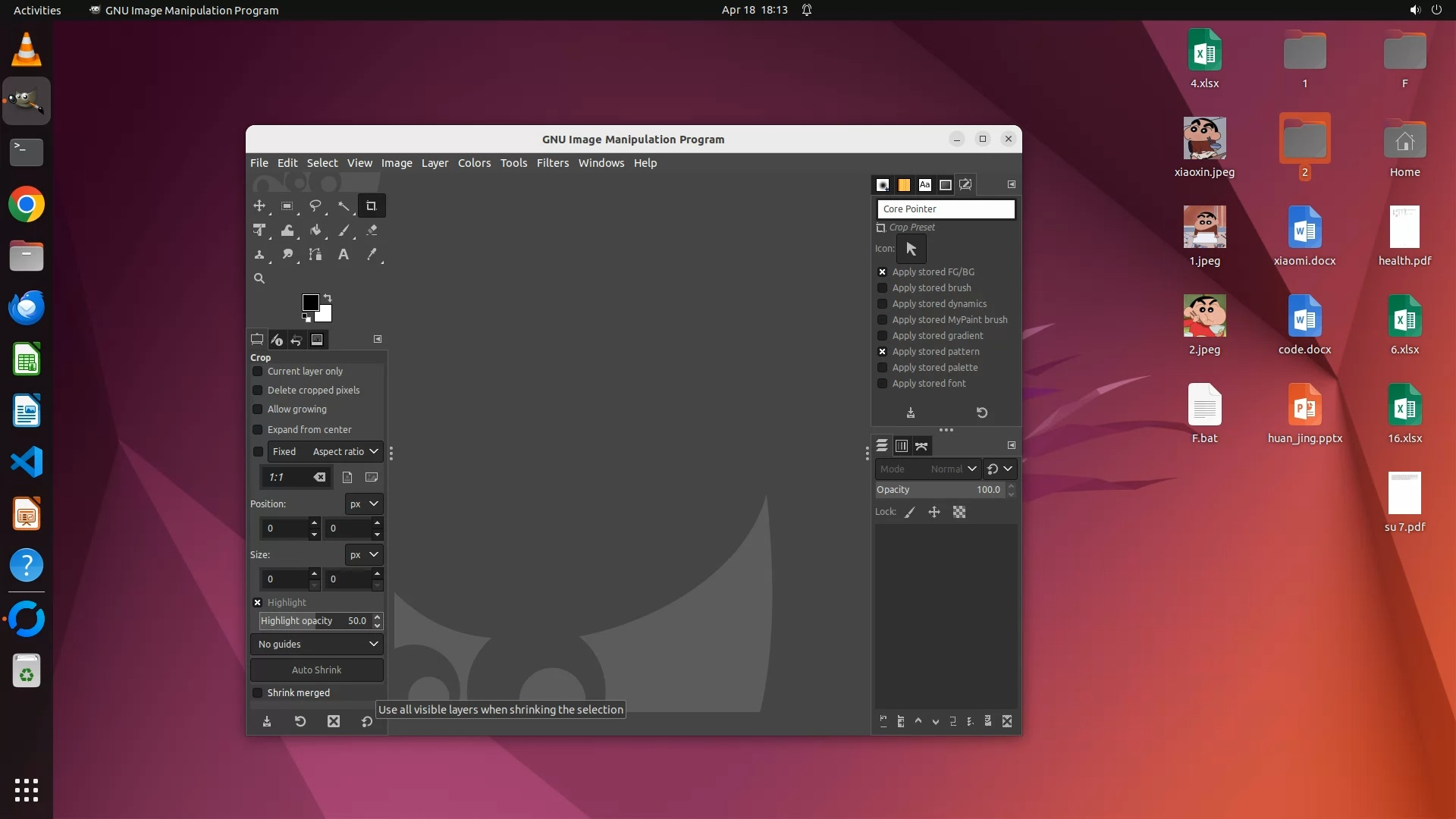Select the Move tool in toolbox

[259, 206]
